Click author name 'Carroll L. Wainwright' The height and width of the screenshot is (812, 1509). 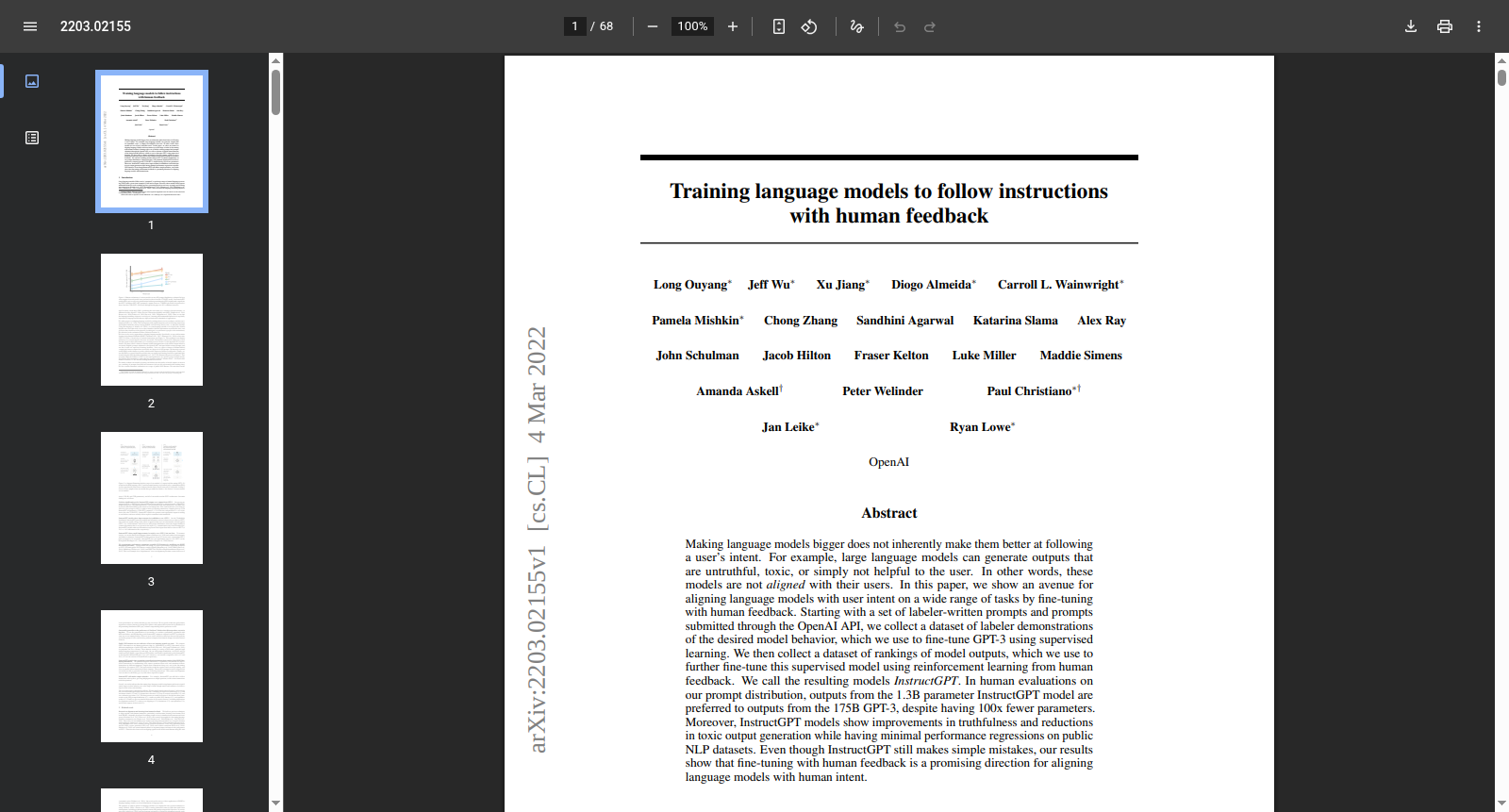pos(1058,285)
